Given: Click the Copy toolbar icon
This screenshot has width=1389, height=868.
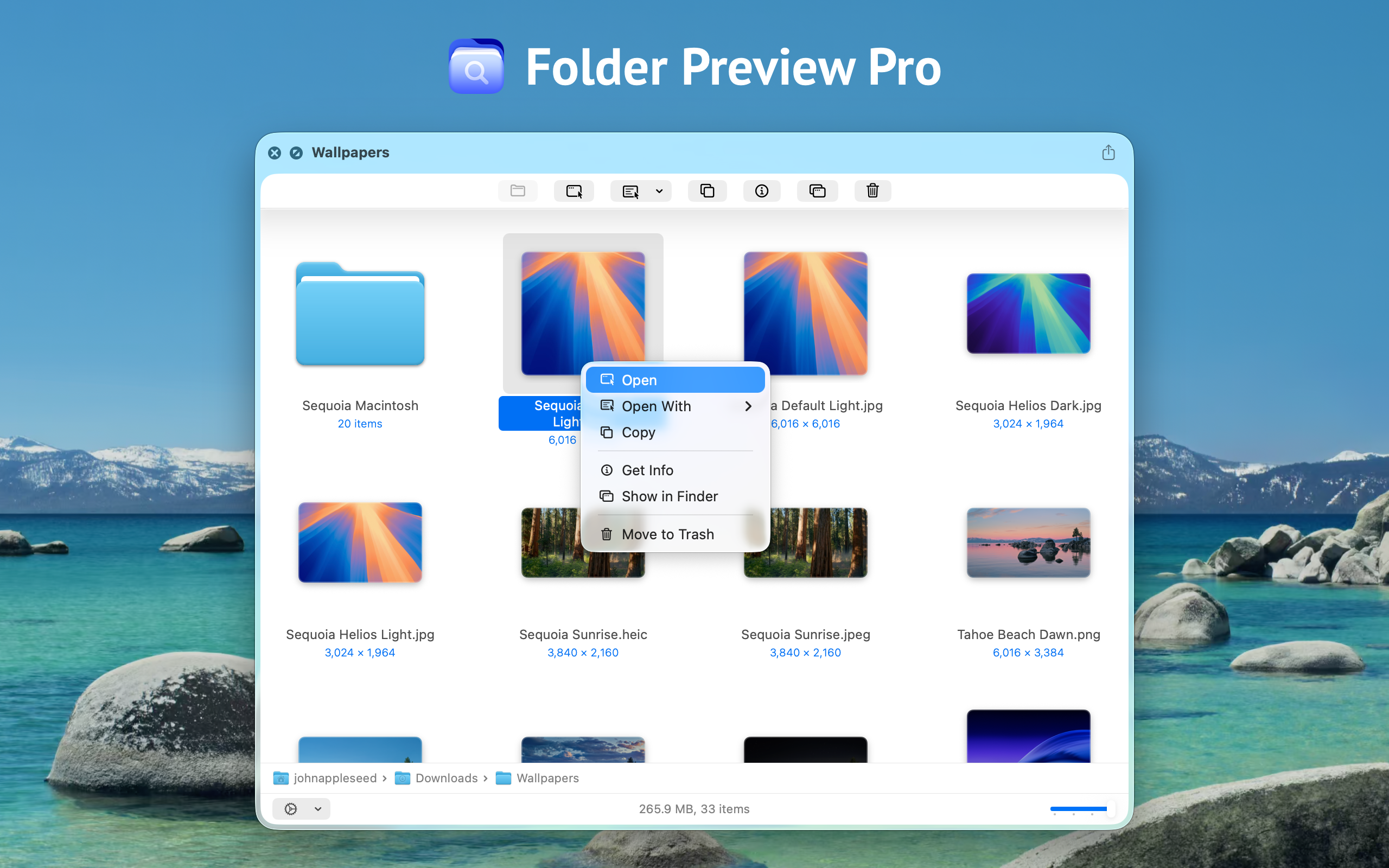Looking at the screenshot, I should (707, 190).
